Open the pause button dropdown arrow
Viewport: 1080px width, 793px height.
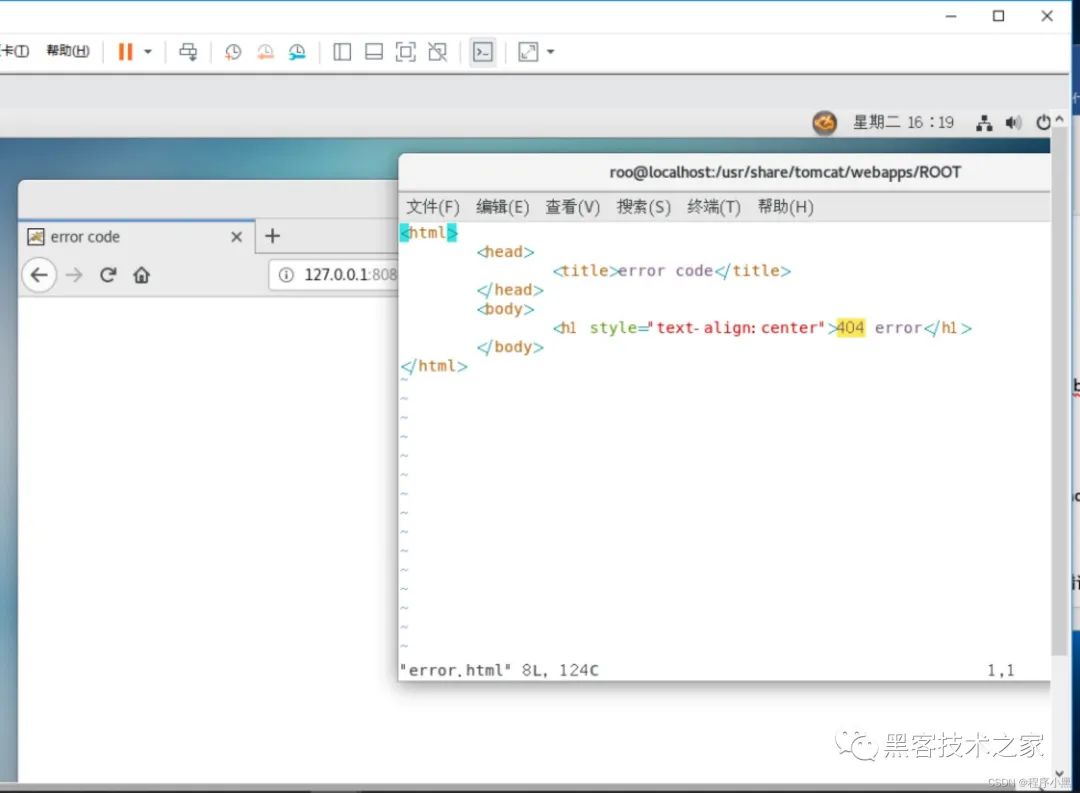coord(147,52)
